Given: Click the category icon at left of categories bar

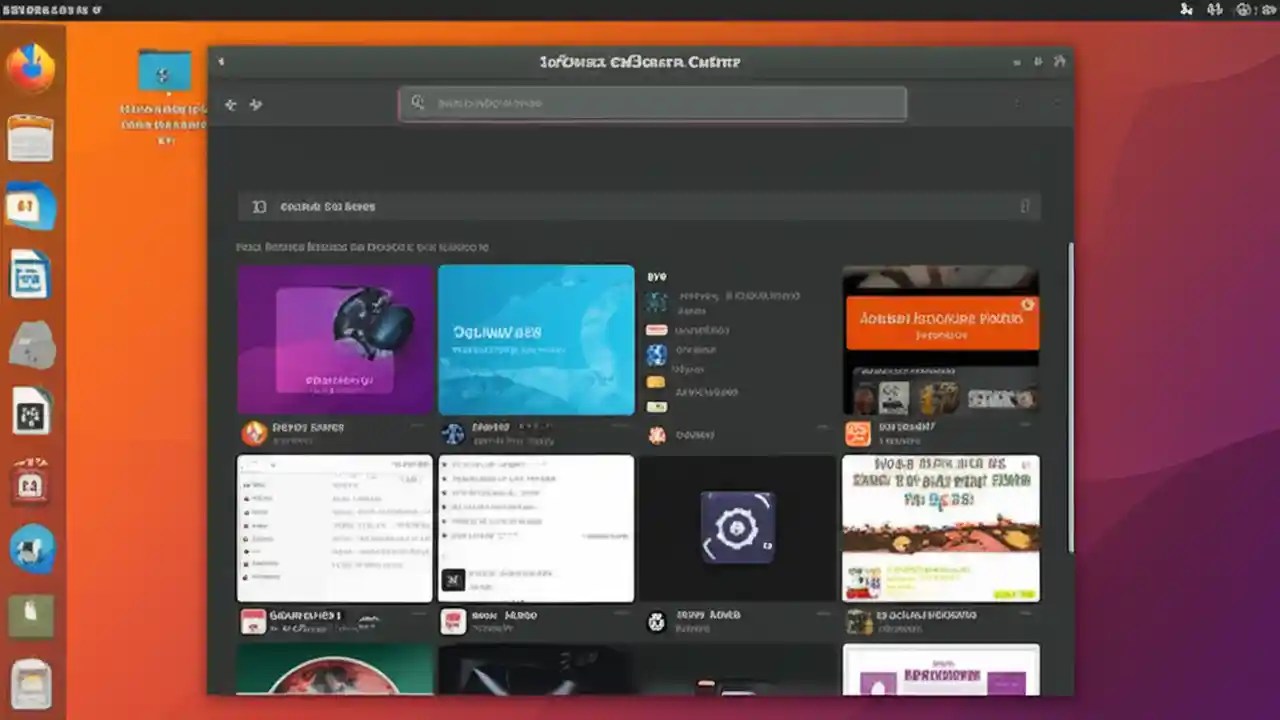Looking at the screenshot, I should (x=259, y=206).
